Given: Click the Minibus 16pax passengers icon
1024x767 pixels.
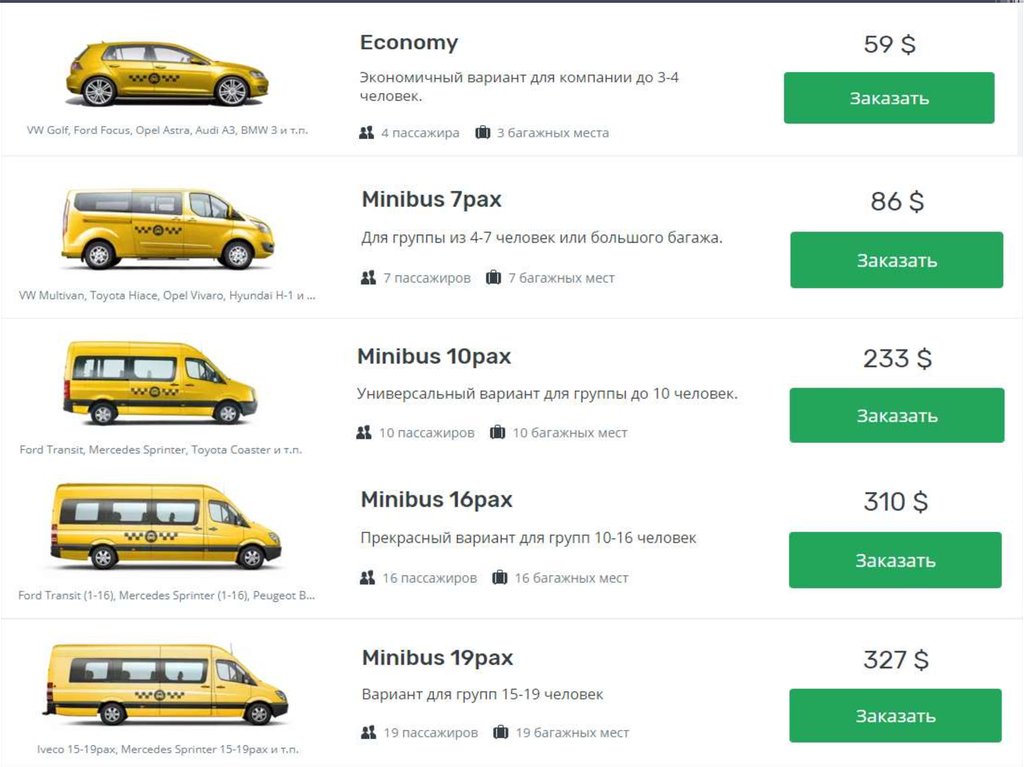Looking at the screenshot, I should (x=367, y=578).
